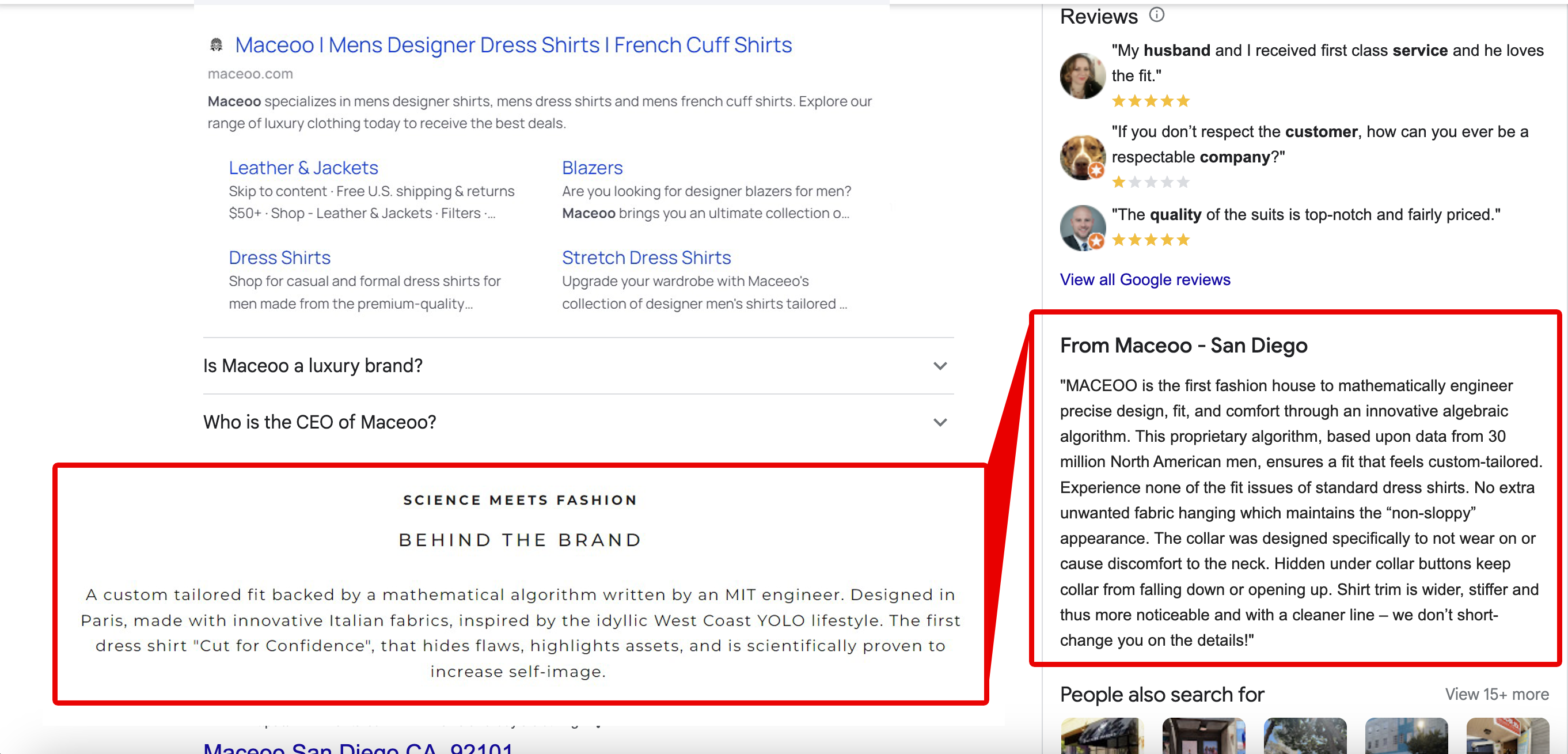Click the avatar of the 'My husband' reviewer
Viewport: 1568px width, 754px height.
pyautogui.click(x=1082, y=75)
